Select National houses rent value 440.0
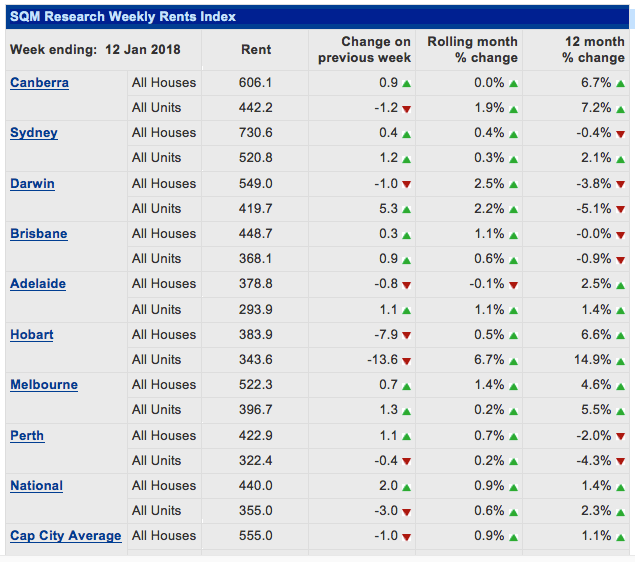 256,485
